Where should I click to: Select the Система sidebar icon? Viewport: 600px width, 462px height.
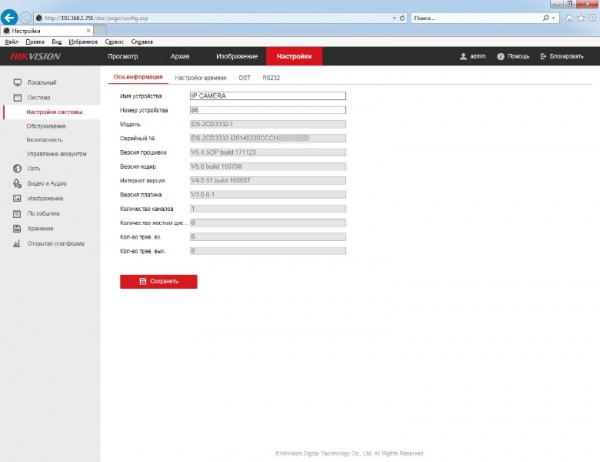tap(18, 98)
